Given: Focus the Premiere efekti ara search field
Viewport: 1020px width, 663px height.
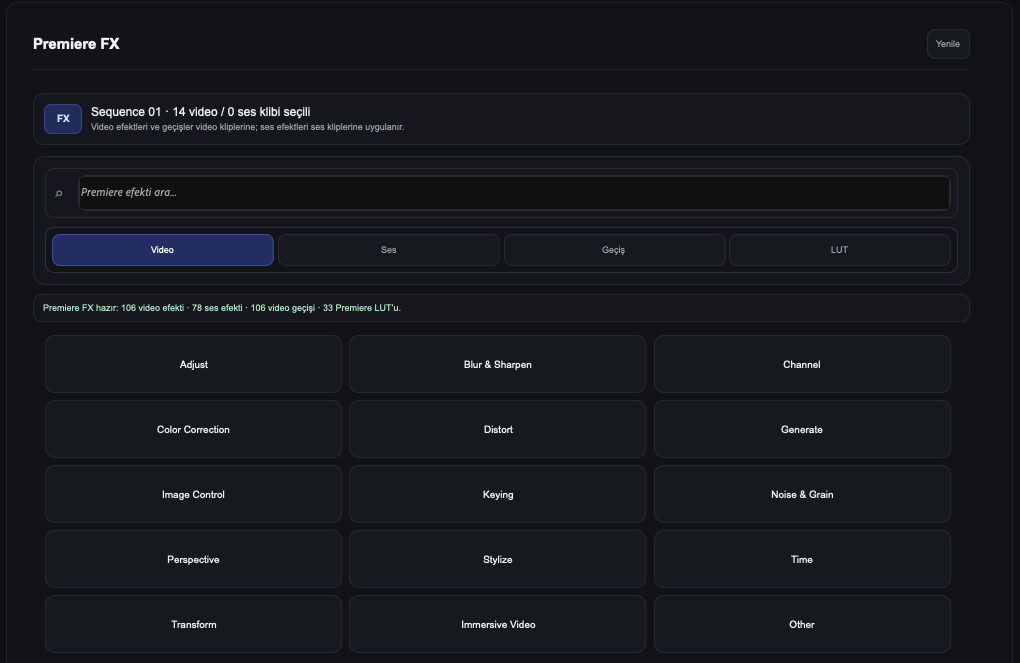Looking at the screenshot, I should 514,193.
